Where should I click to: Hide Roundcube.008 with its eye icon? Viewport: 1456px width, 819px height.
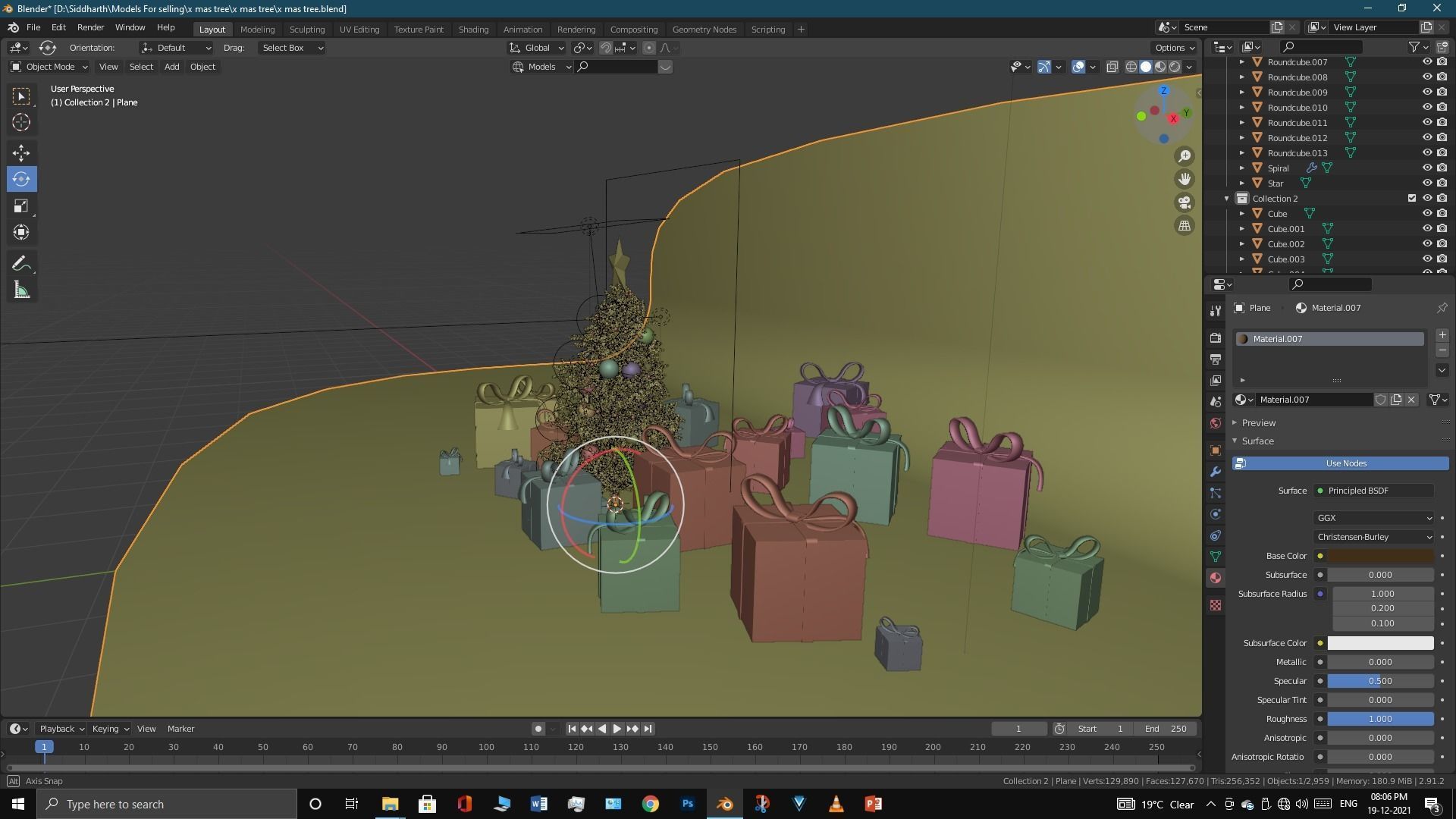pos(1426,77)
